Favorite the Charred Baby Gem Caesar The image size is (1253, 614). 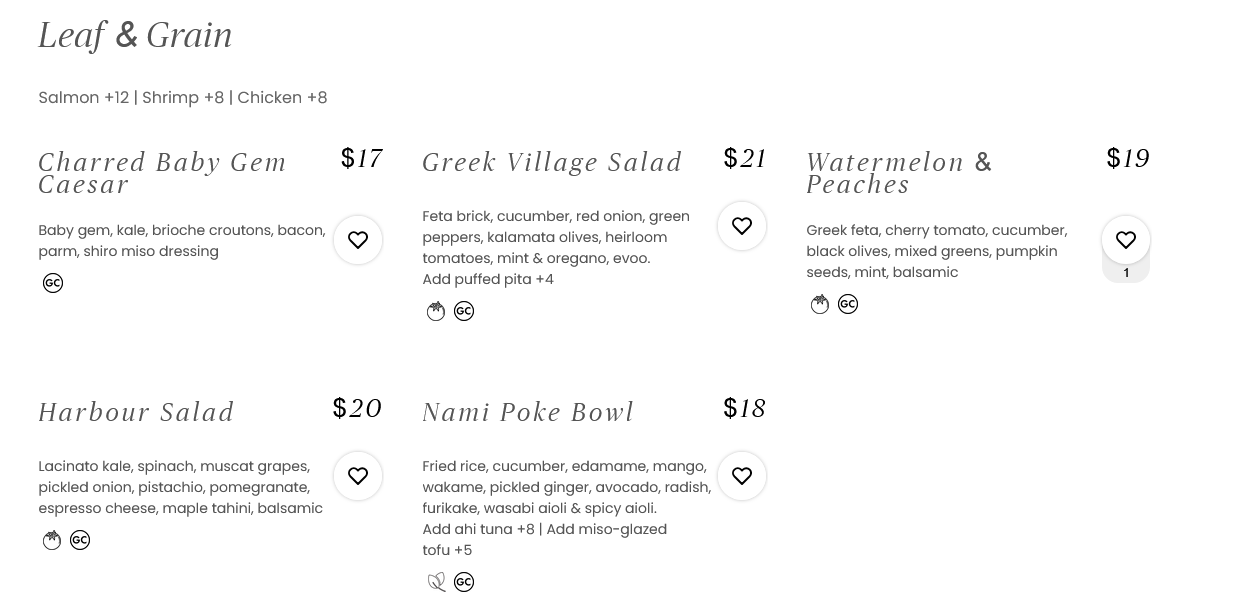coord(358,240)
